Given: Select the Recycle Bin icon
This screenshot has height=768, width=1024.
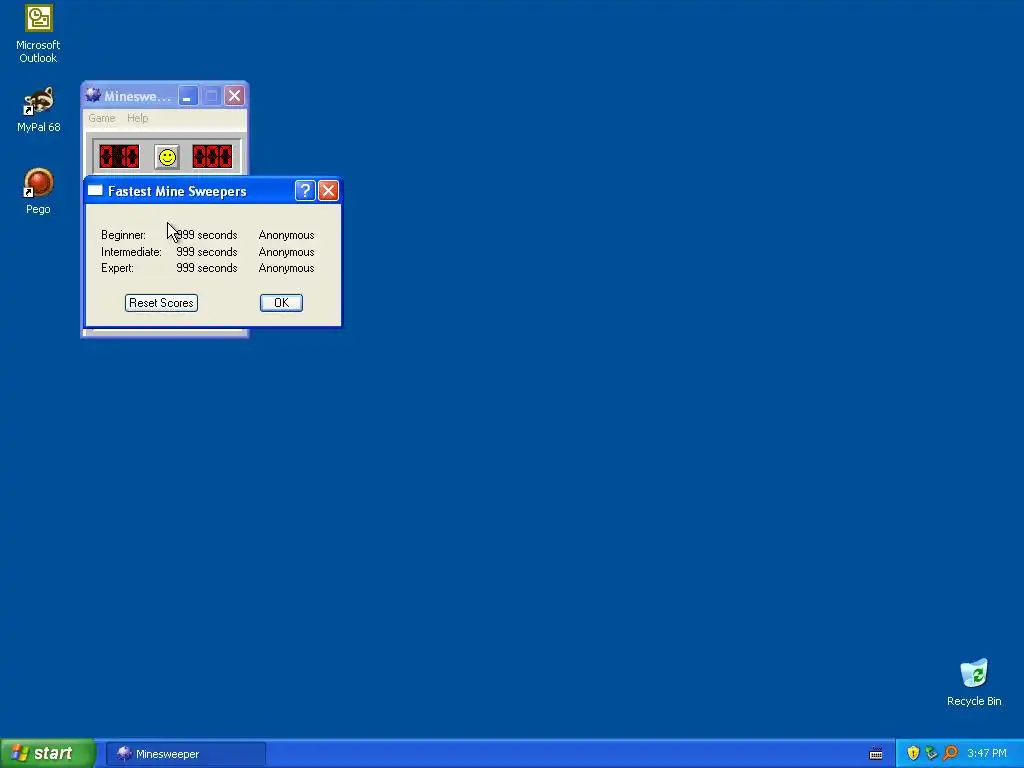Looking at the screenshot, I should (x=974, y=682).
